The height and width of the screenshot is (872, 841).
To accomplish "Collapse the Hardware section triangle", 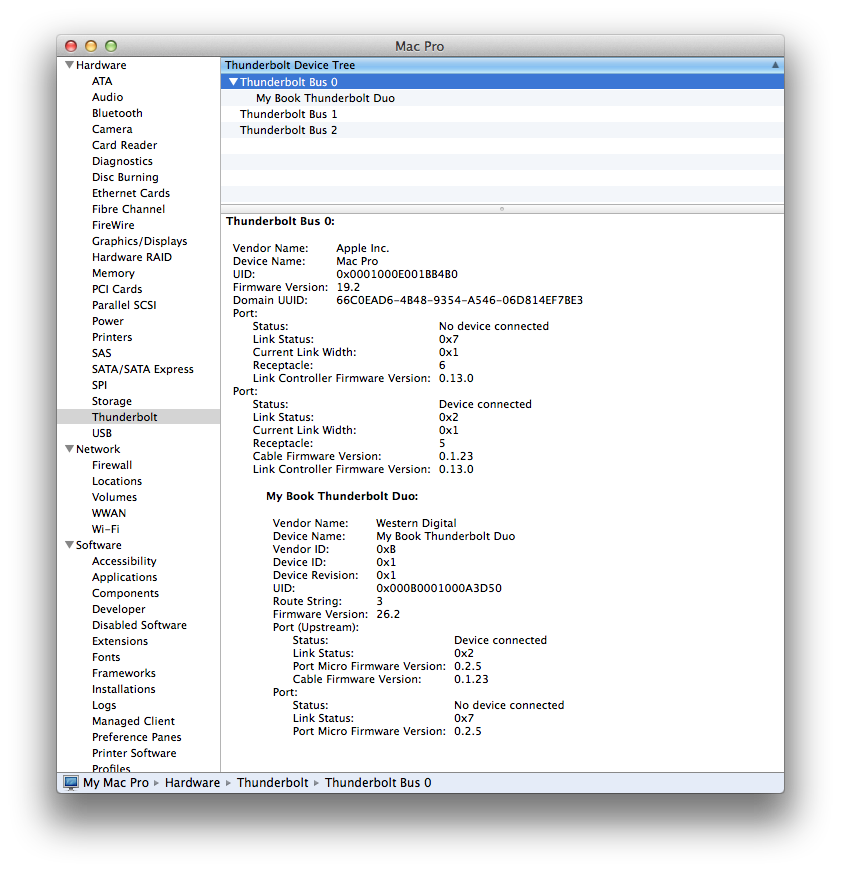I will 70,65.
